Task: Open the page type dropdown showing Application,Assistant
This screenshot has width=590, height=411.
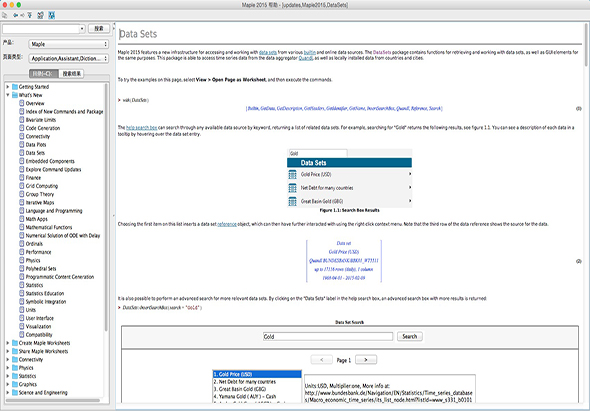Action: pos(69,58)
